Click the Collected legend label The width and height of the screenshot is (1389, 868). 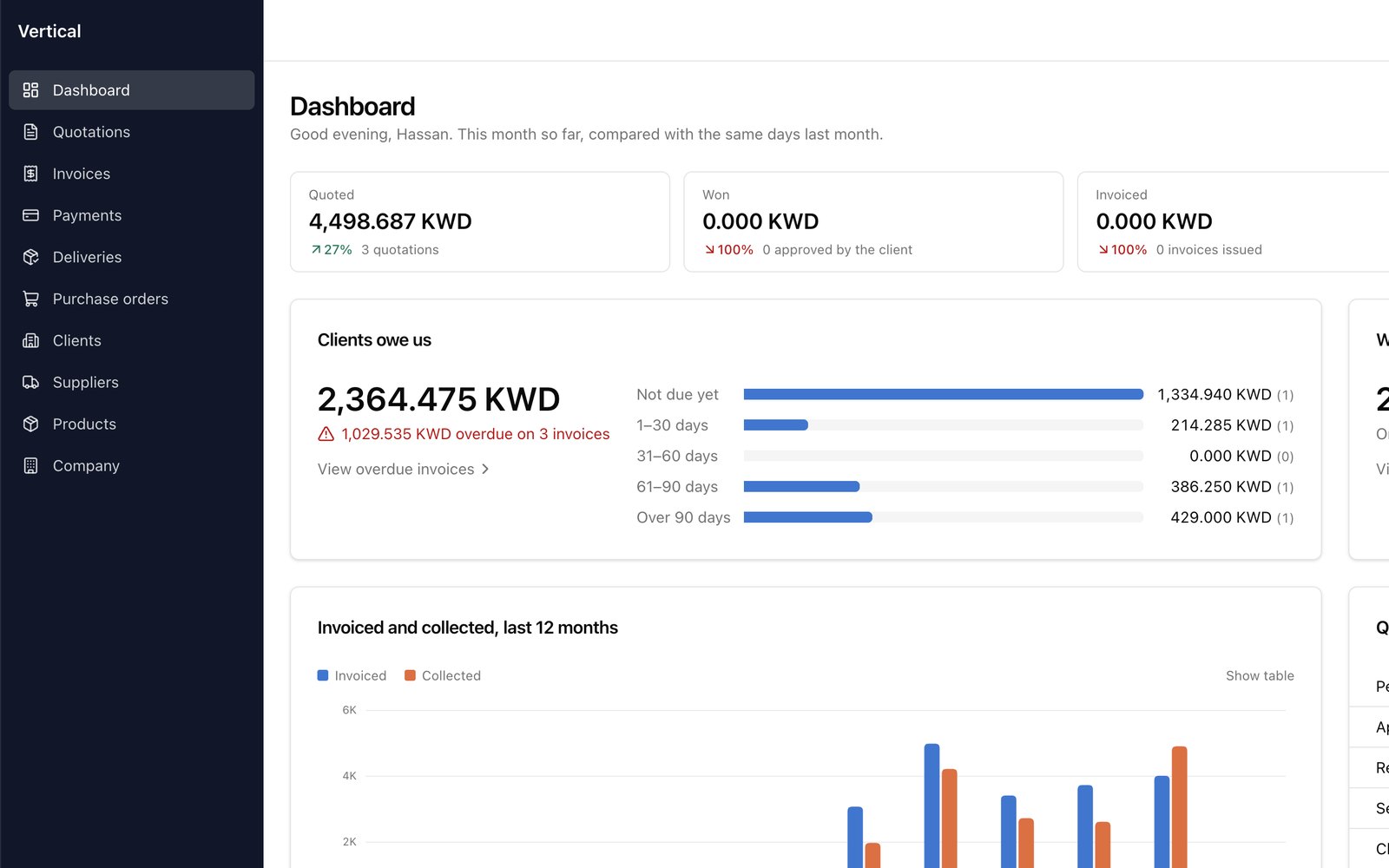pyautogui.click(x=451, y=675)
